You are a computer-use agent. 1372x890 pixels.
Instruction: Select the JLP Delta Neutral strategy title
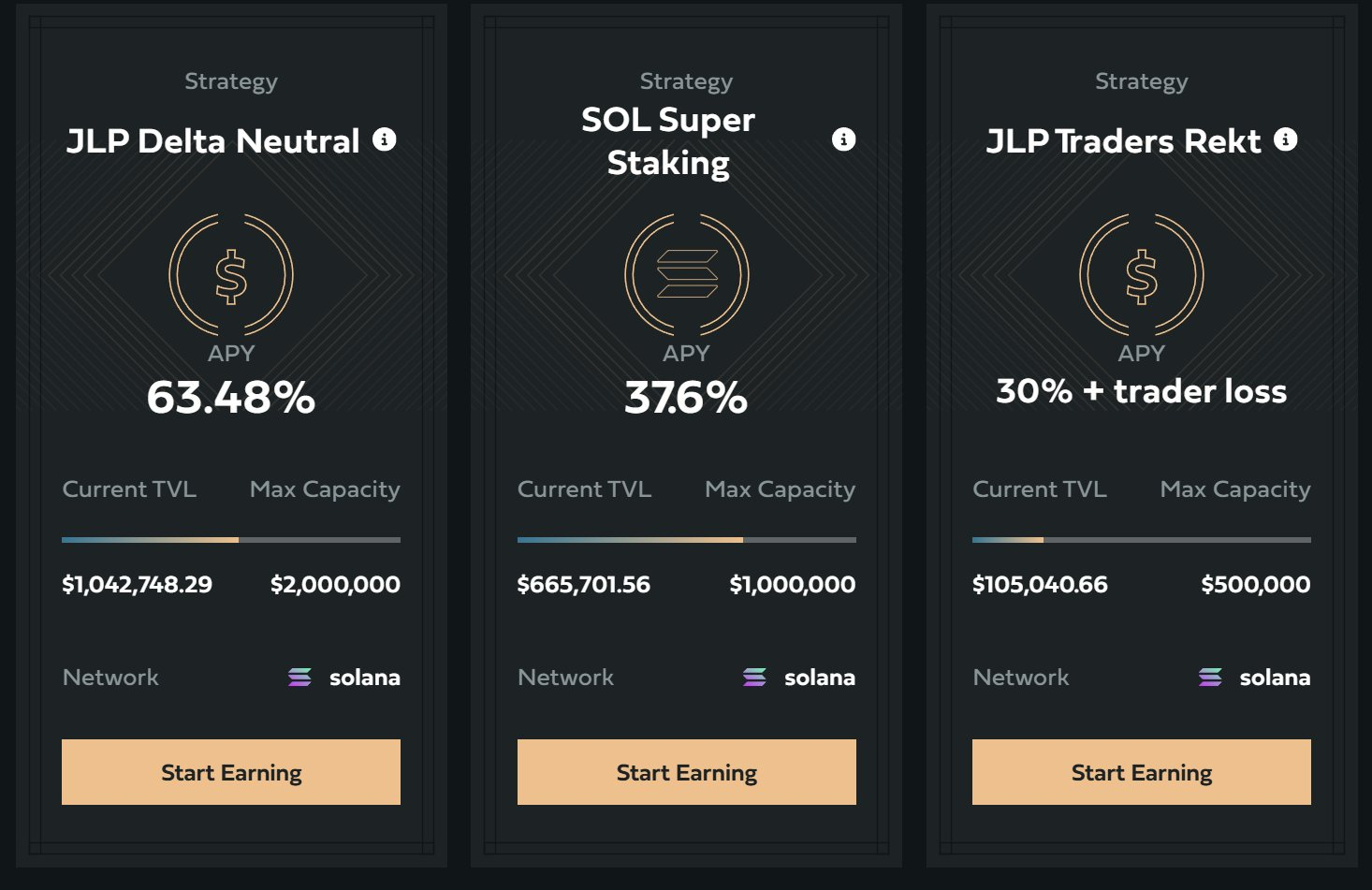point(213,141)
